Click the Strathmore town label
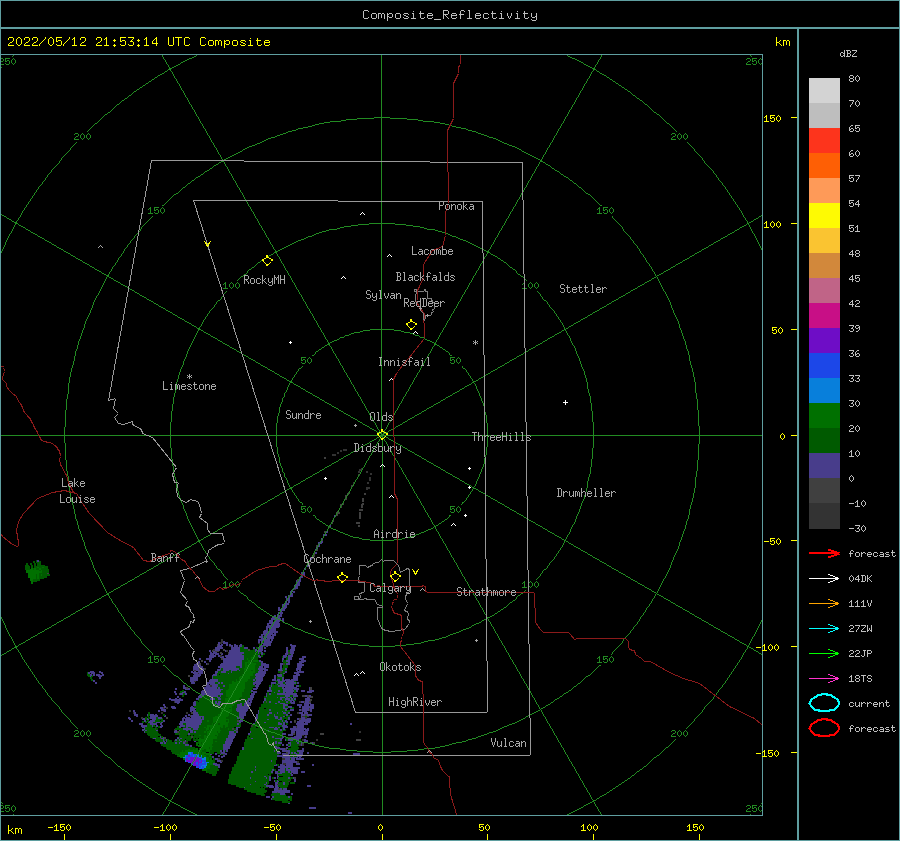 click(x=486, y=592)
